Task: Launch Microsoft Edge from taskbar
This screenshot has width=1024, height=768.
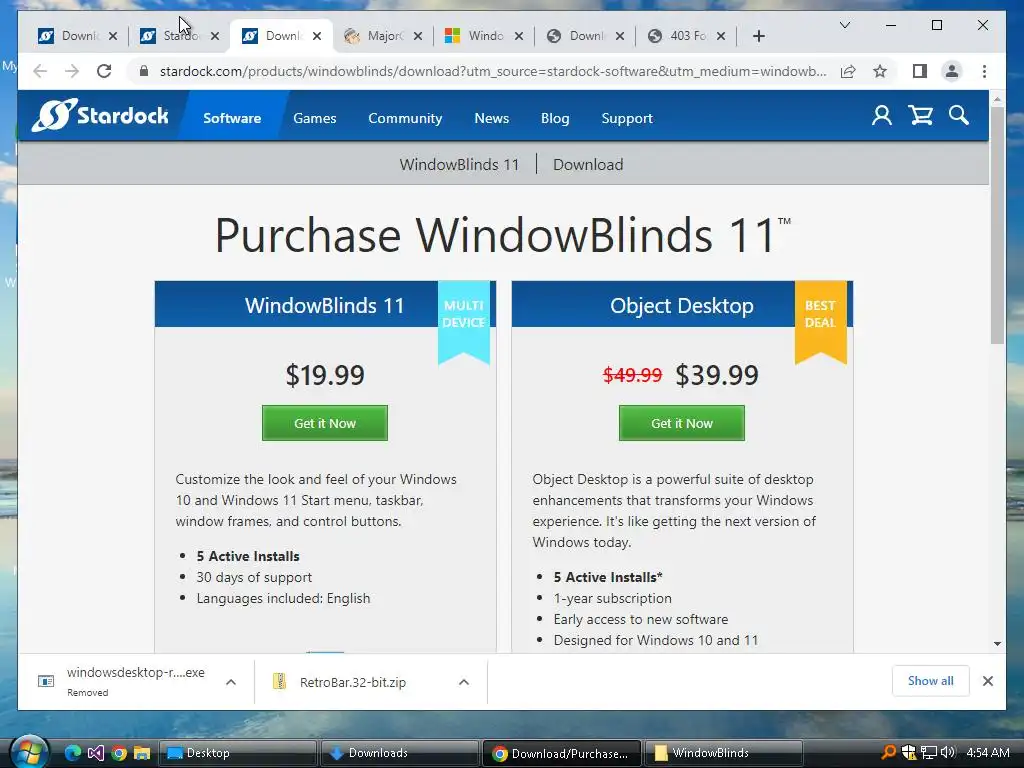Action: click(73, 753)
